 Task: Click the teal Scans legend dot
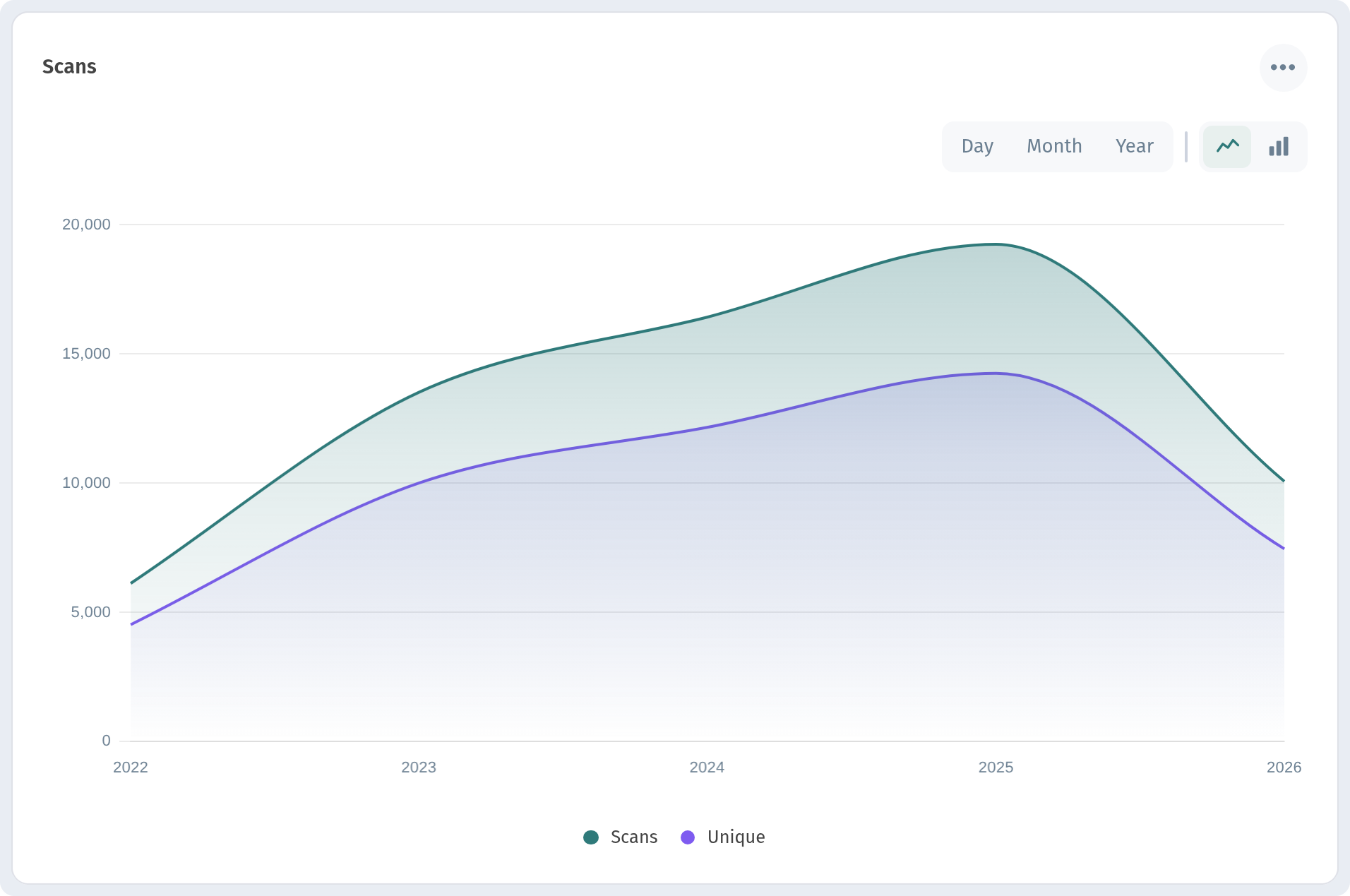click(x=591, y=837)
